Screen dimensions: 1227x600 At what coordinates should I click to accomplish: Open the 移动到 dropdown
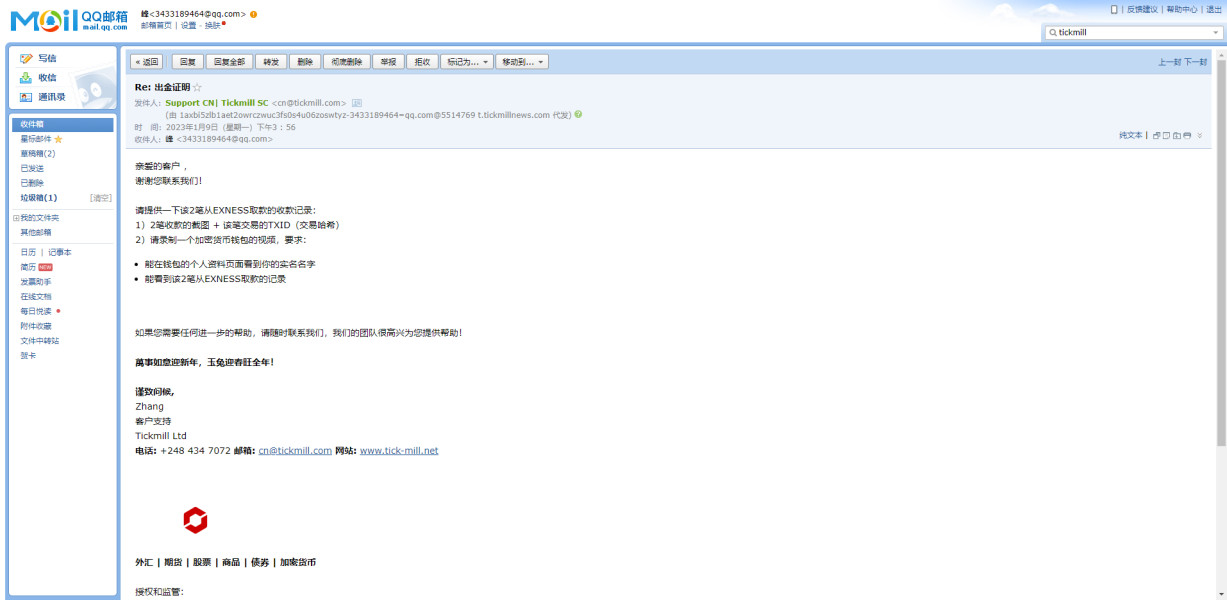[523, 62]
